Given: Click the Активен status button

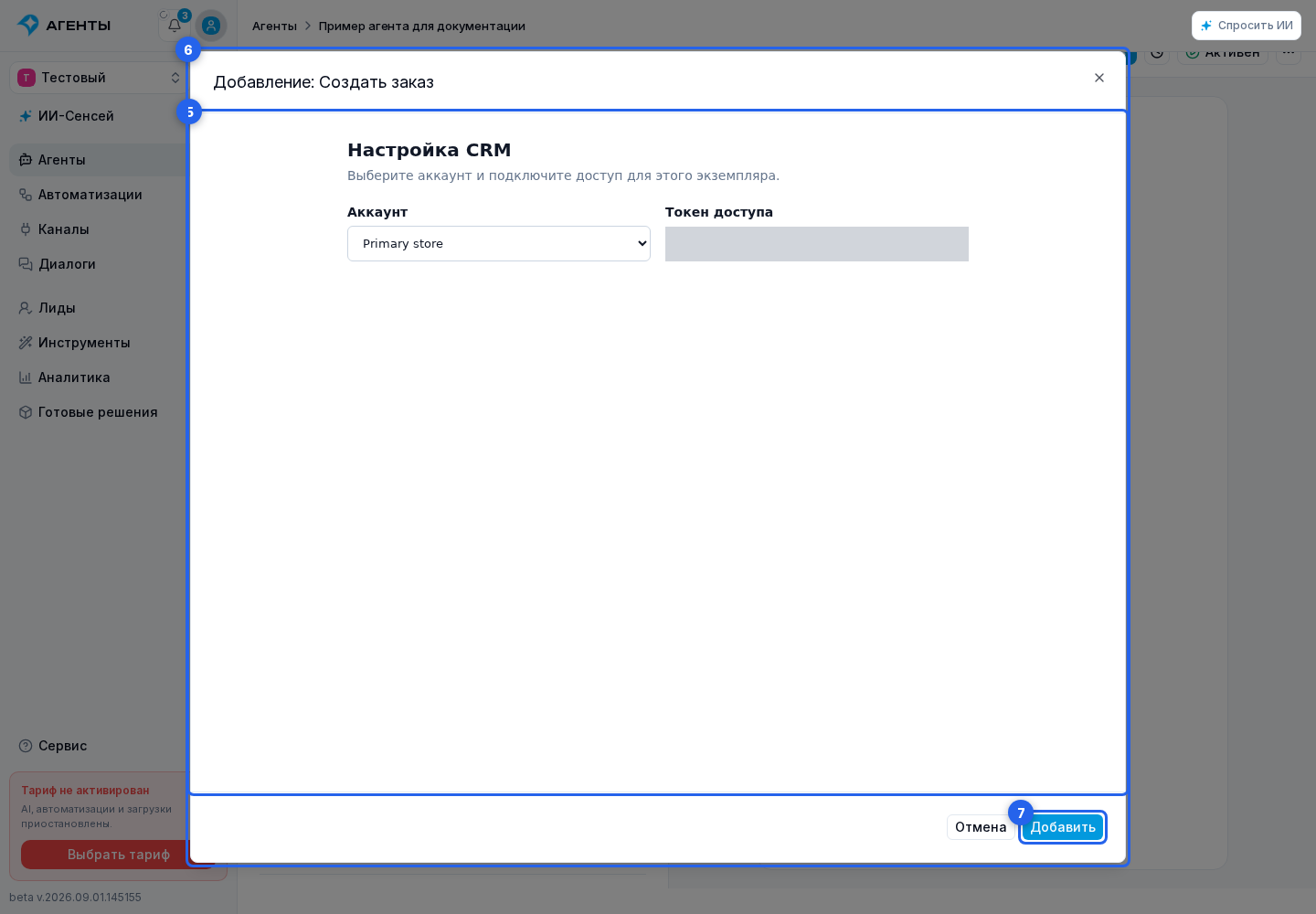Looking at the screenshot, I should [1223, 53].
